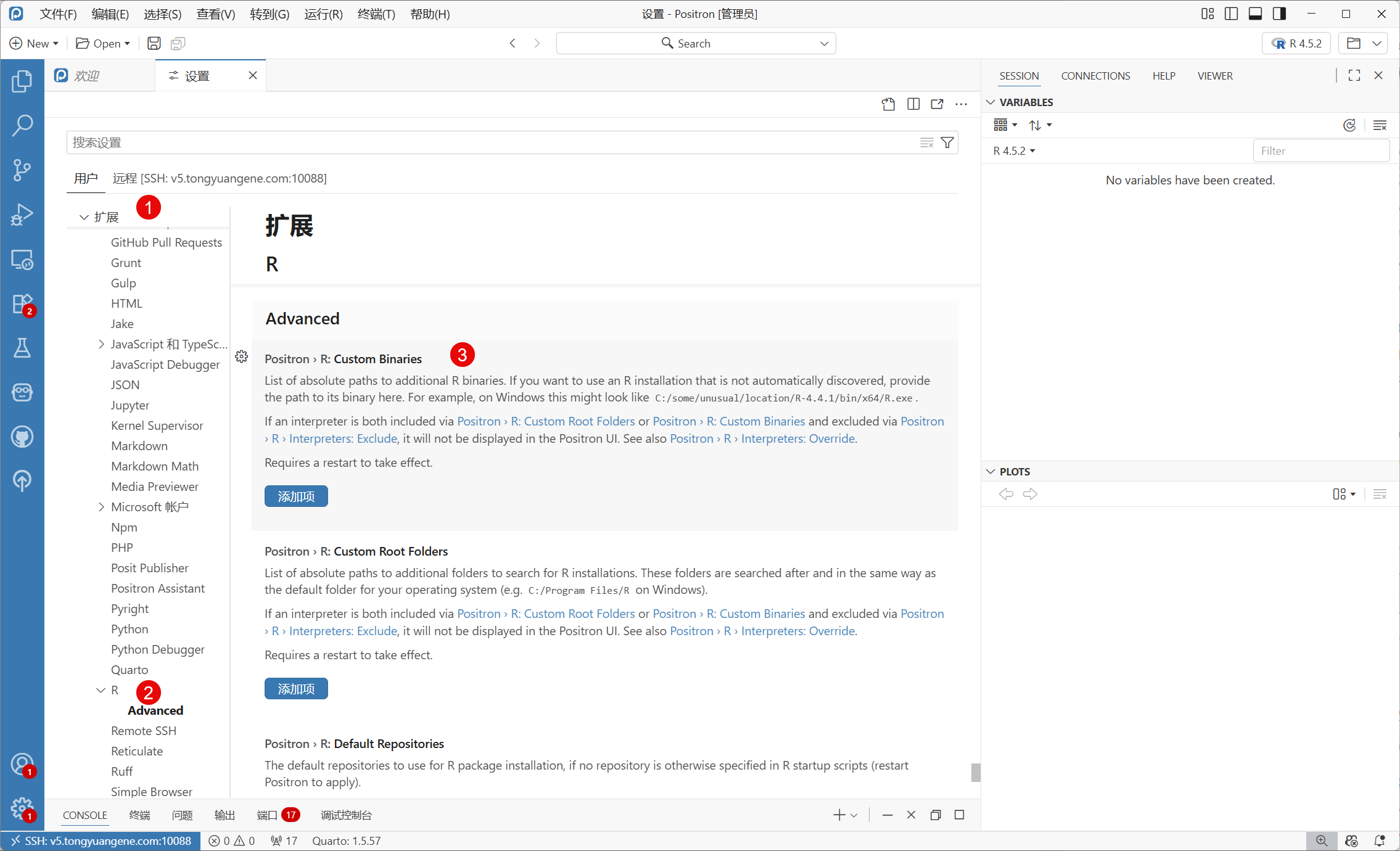Open the 端口 panel tab
The image size is (1400, 851).
click(278, 815)
